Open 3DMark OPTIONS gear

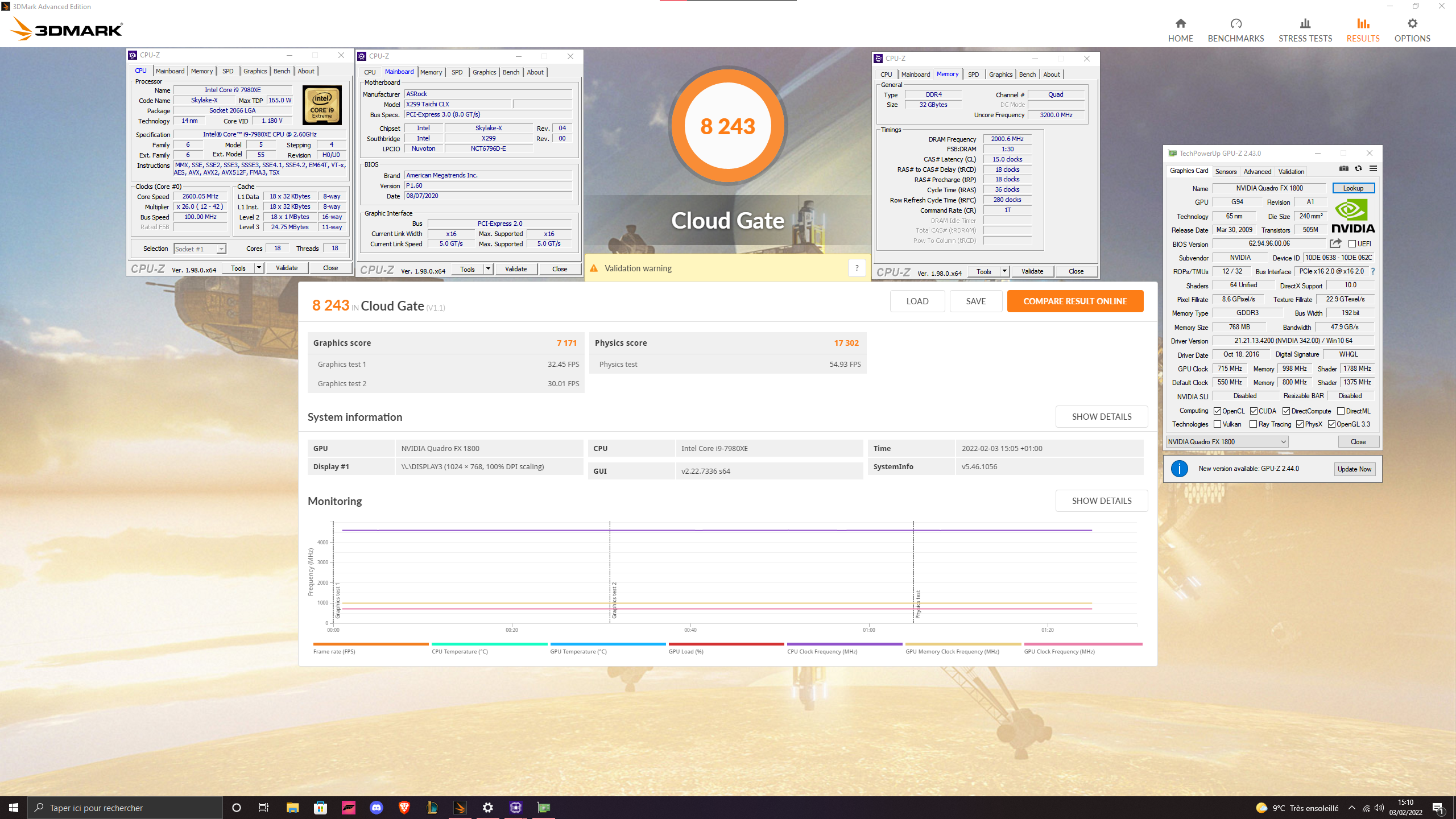pyautogui.click(x=1412, y=30)
